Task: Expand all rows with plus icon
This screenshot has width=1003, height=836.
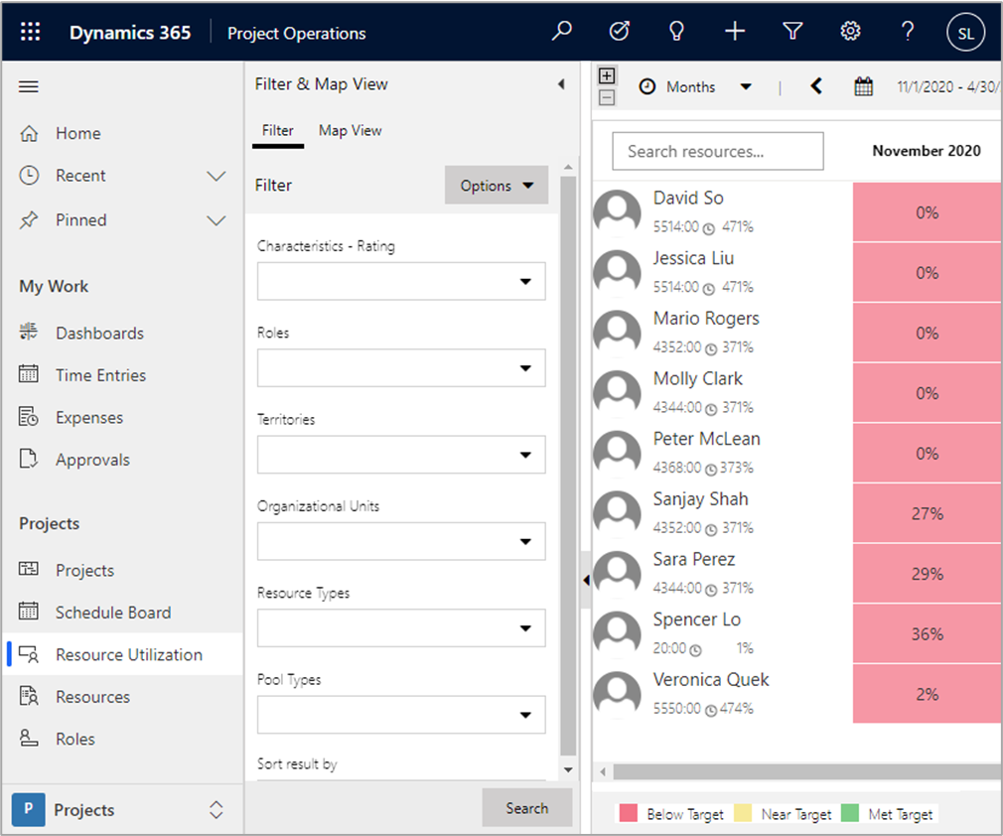Action: tap(606, 75)
